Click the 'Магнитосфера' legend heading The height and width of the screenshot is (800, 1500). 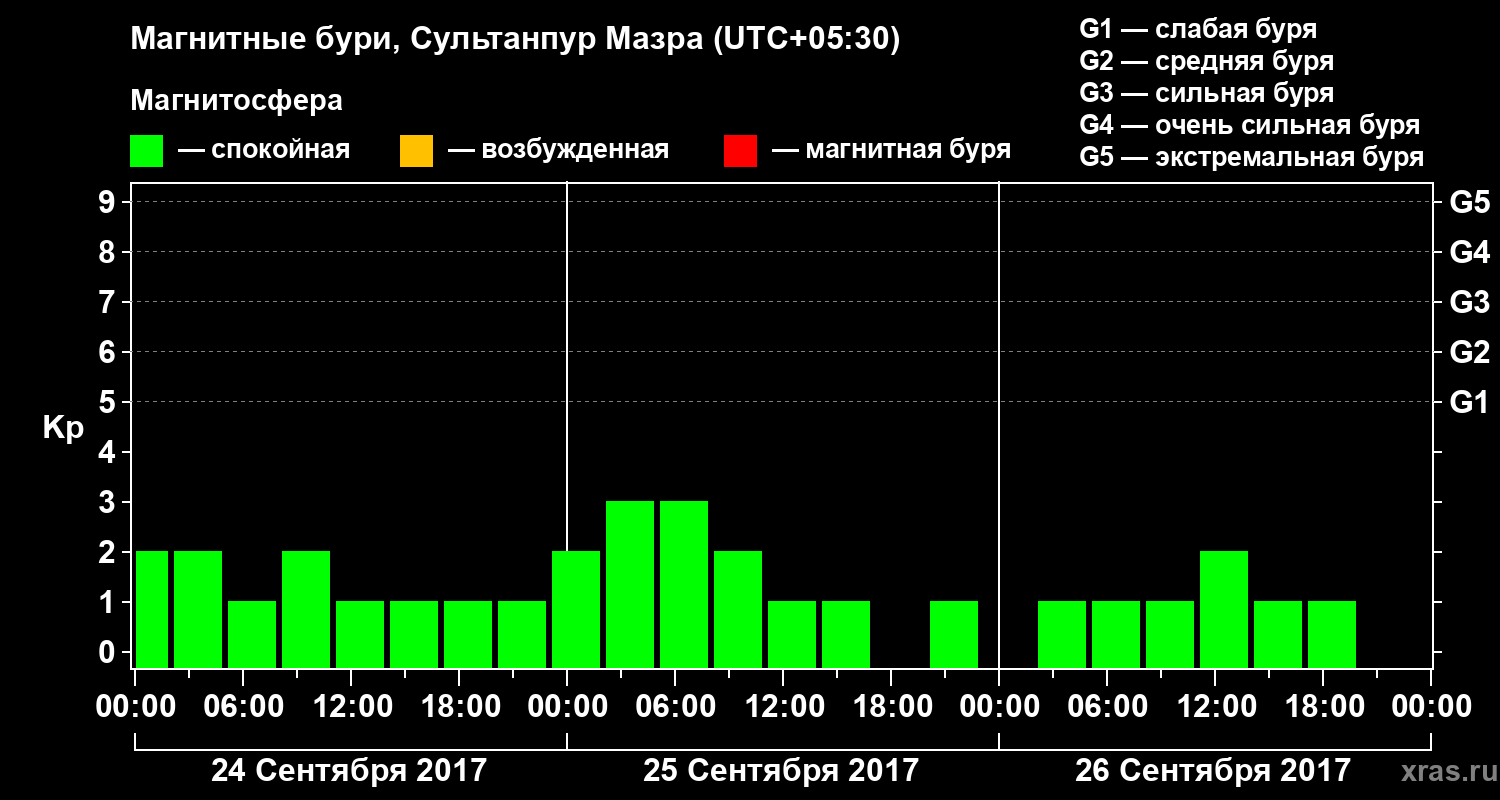click(237, 101)
